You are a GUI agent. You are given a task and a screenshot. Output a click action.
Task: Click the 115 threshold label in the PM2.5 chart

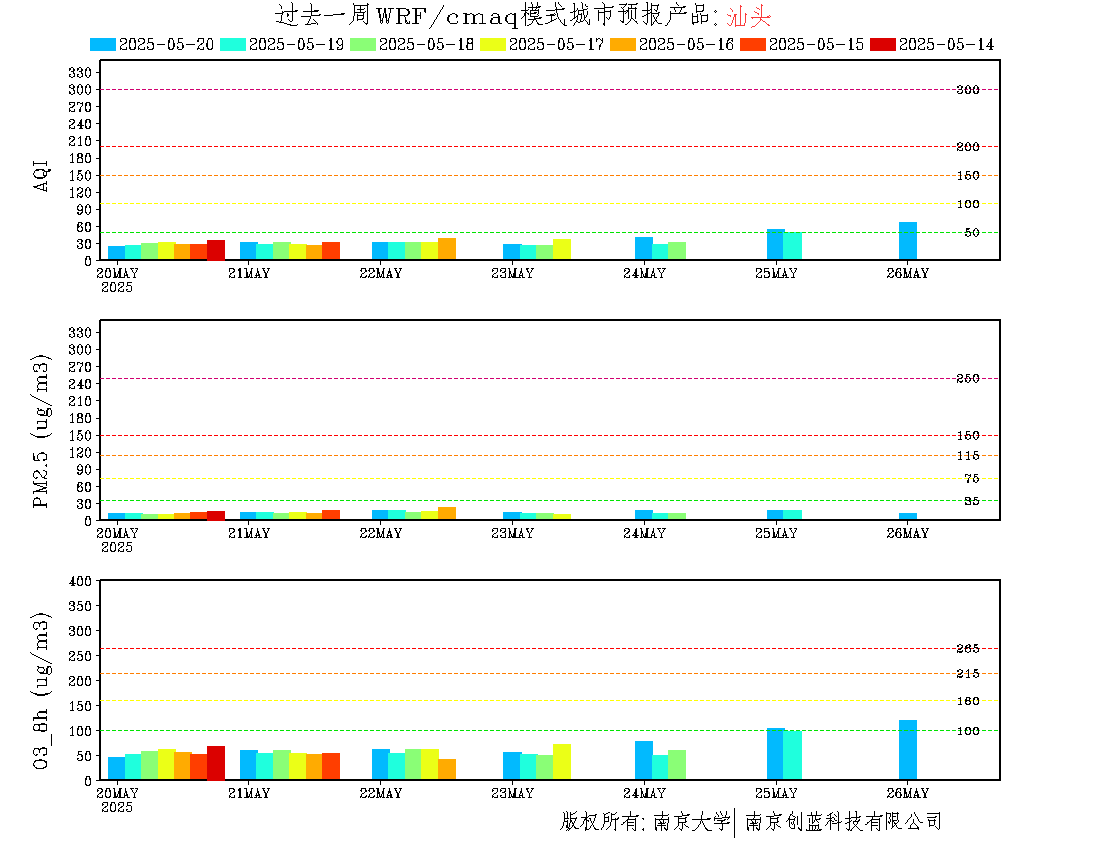point(968,456)
